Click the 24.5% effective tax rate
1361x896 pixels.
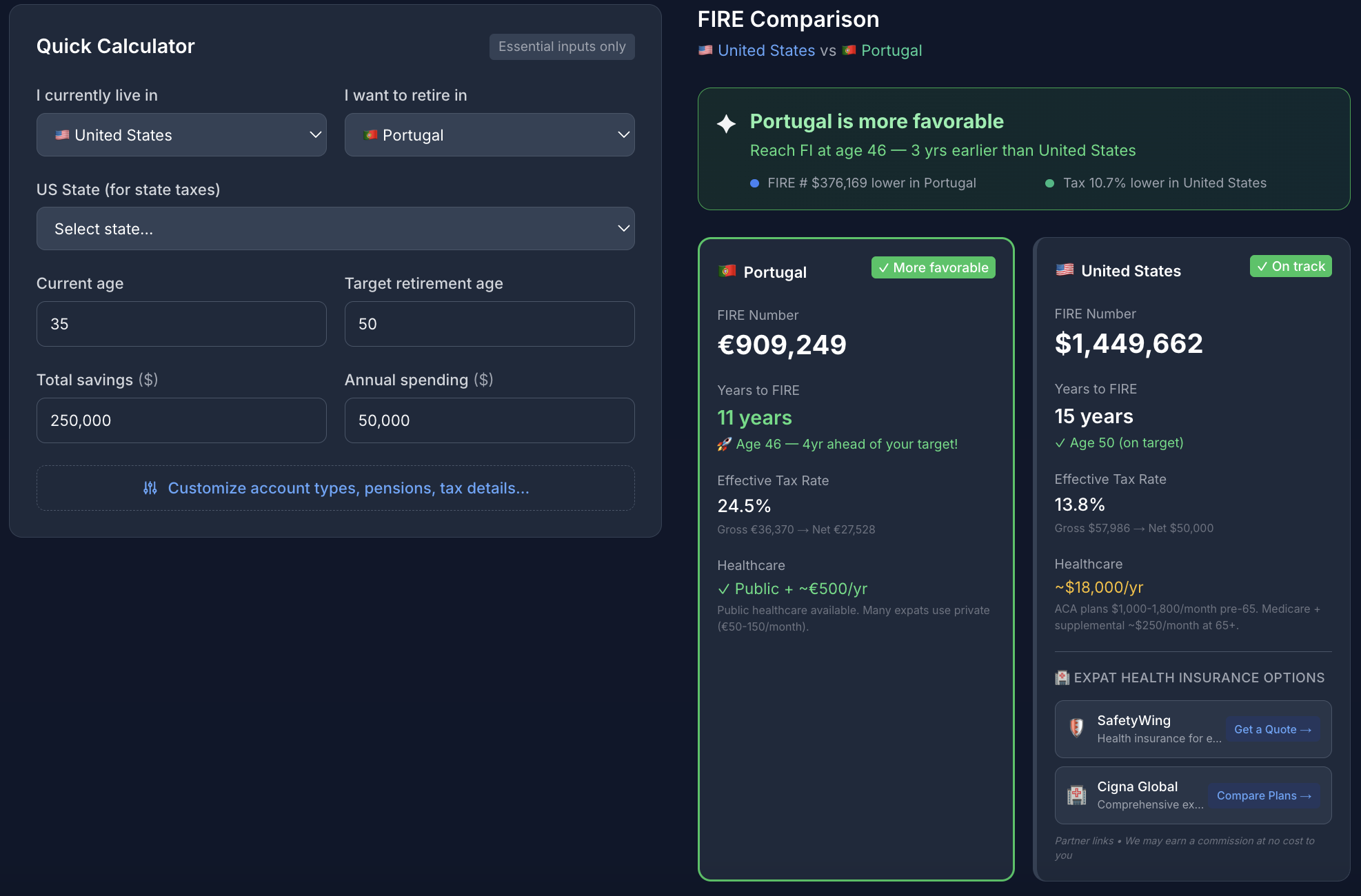point(744,506)
